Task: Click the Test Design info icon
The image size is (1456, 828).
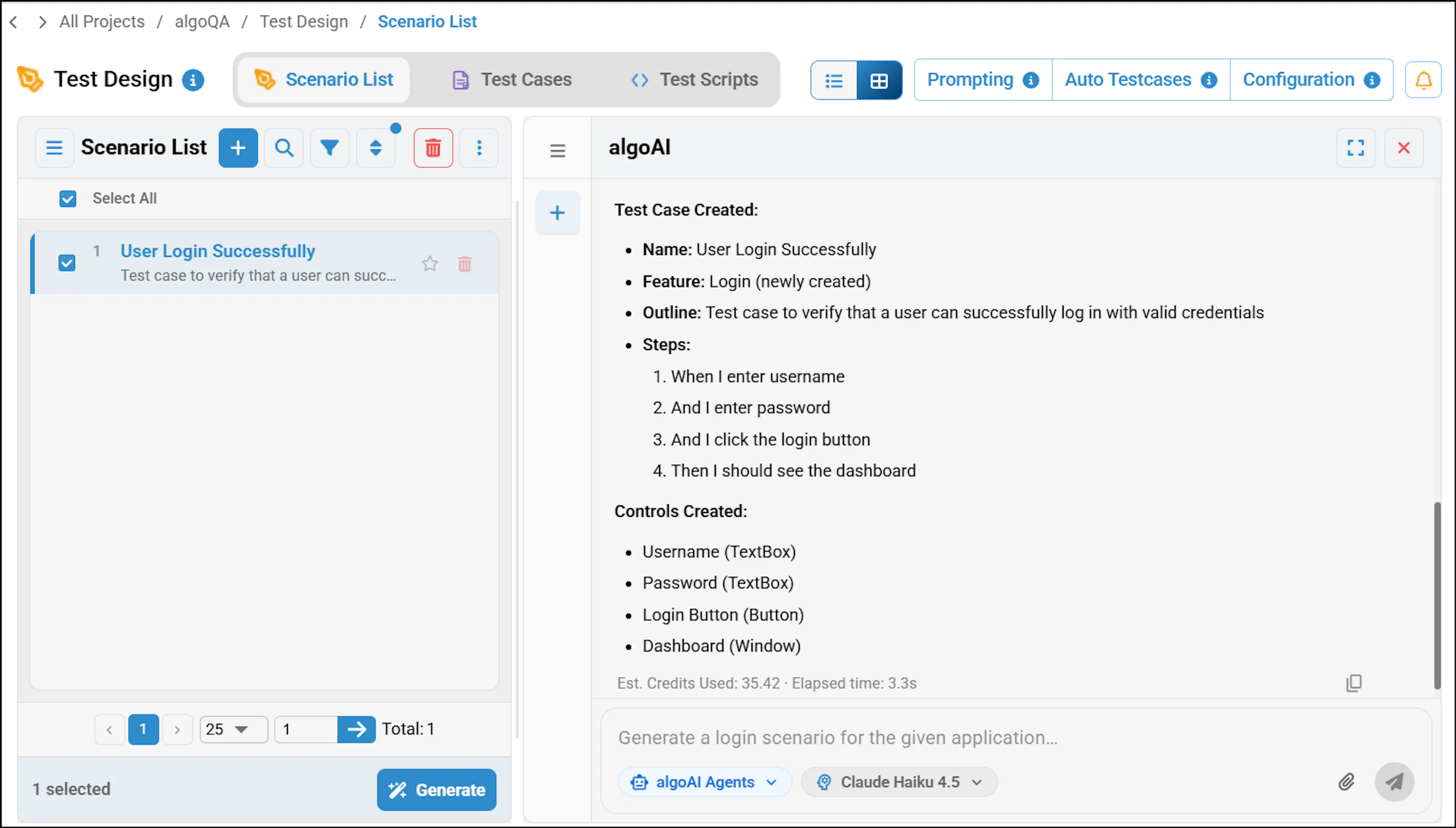Action: [193, 80]
